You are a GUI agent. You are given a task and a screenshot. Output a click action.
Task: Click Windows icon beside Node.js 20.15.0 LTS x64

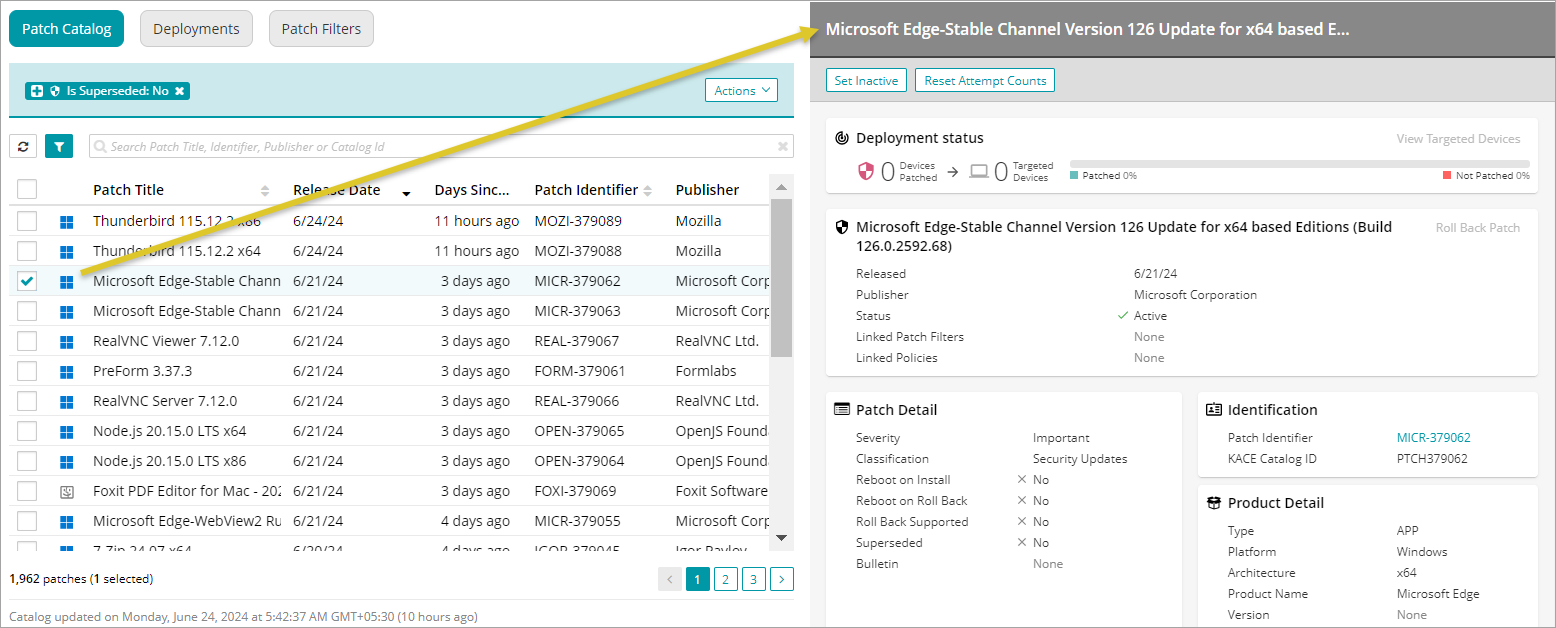point(67,432)
